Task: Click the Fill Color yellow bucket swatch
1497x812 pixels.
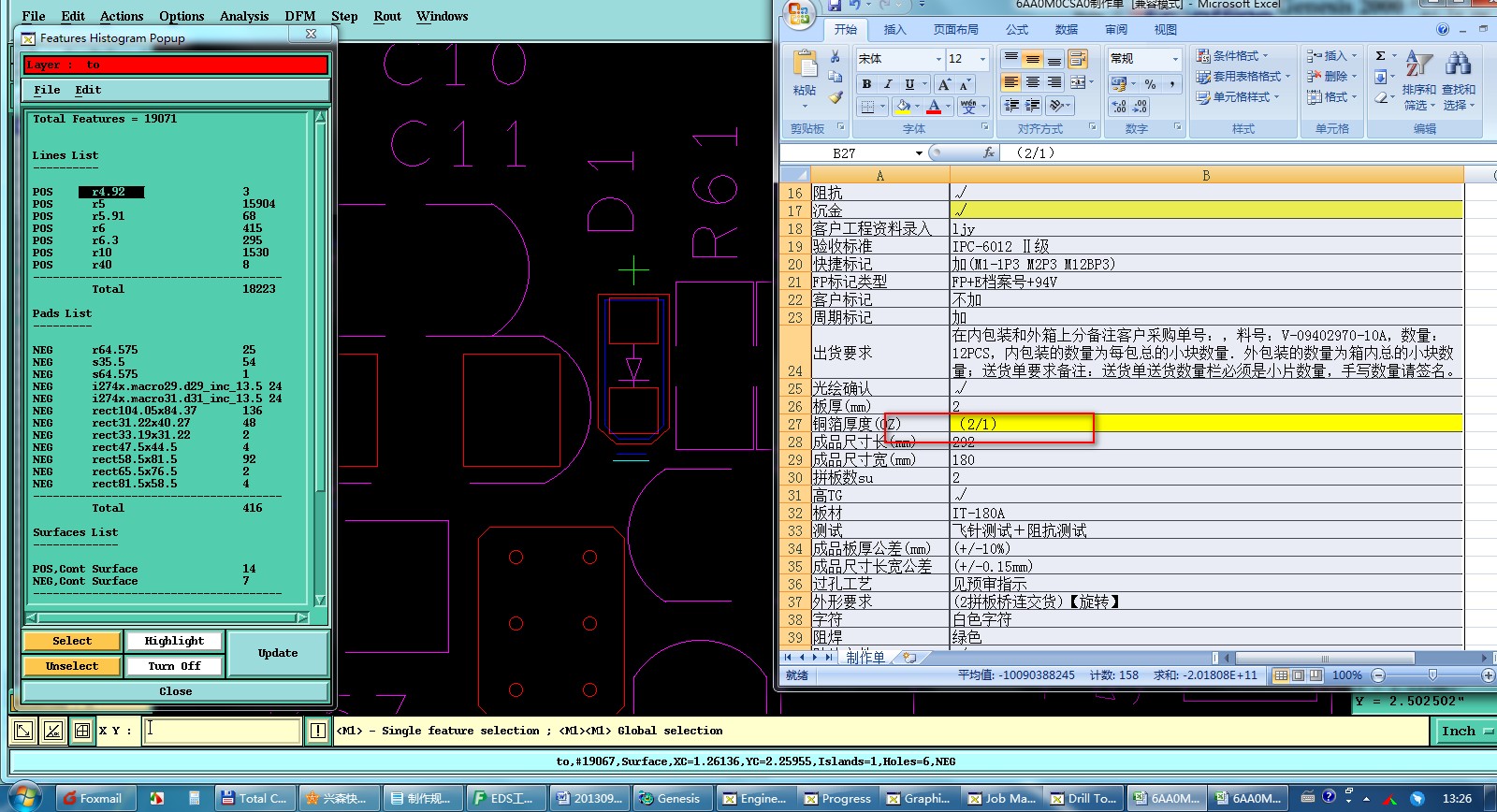Action: [903, 107]
